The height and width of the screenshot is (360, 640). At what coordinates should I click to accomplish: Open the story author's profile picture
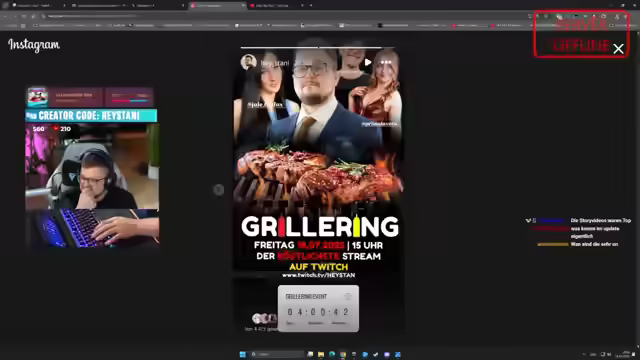(x=248, y=62)
